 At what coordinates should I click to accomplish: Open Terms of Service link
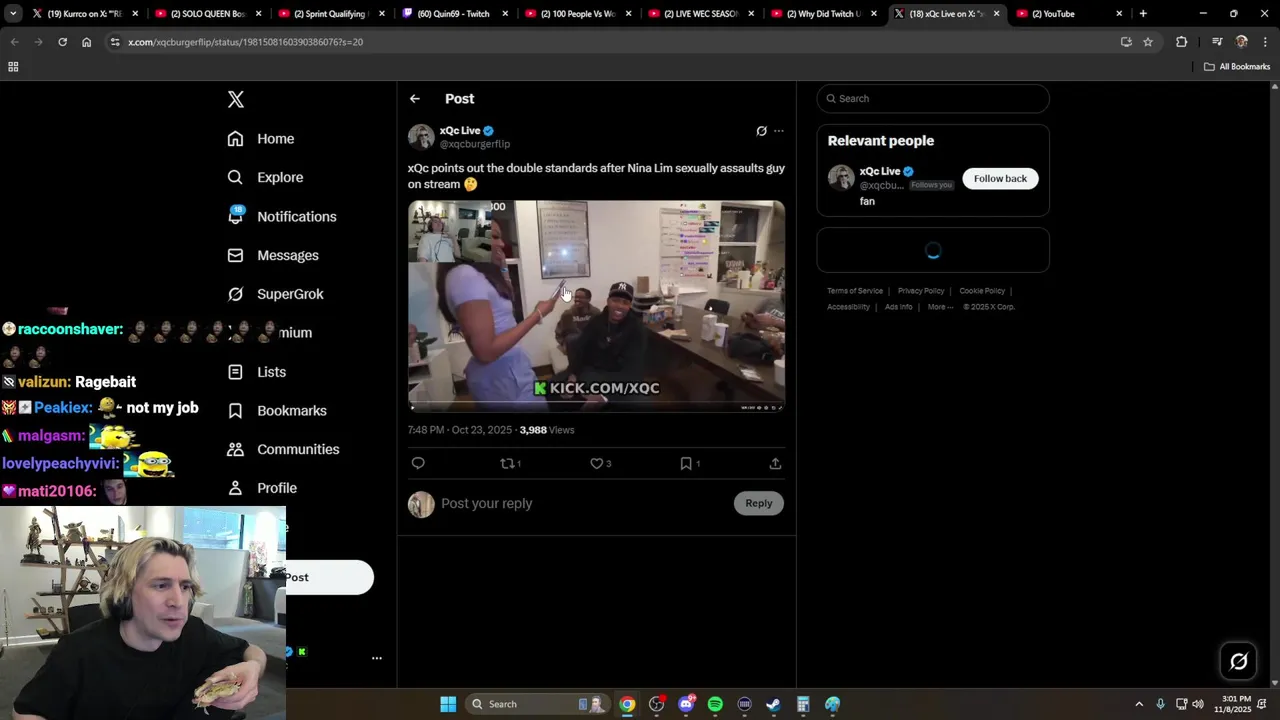855,291
